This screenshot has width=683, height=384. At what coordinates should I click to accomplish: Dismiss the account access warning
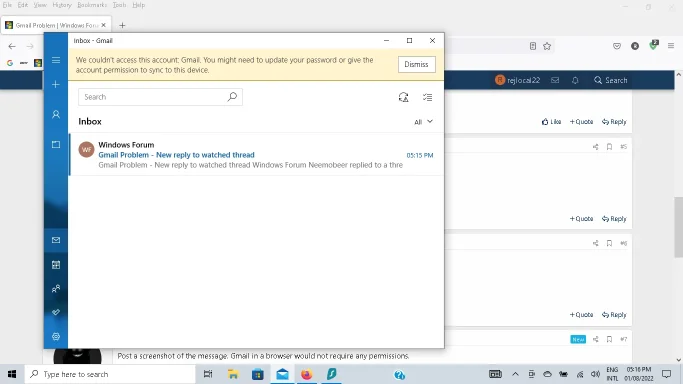coord(416,64)
